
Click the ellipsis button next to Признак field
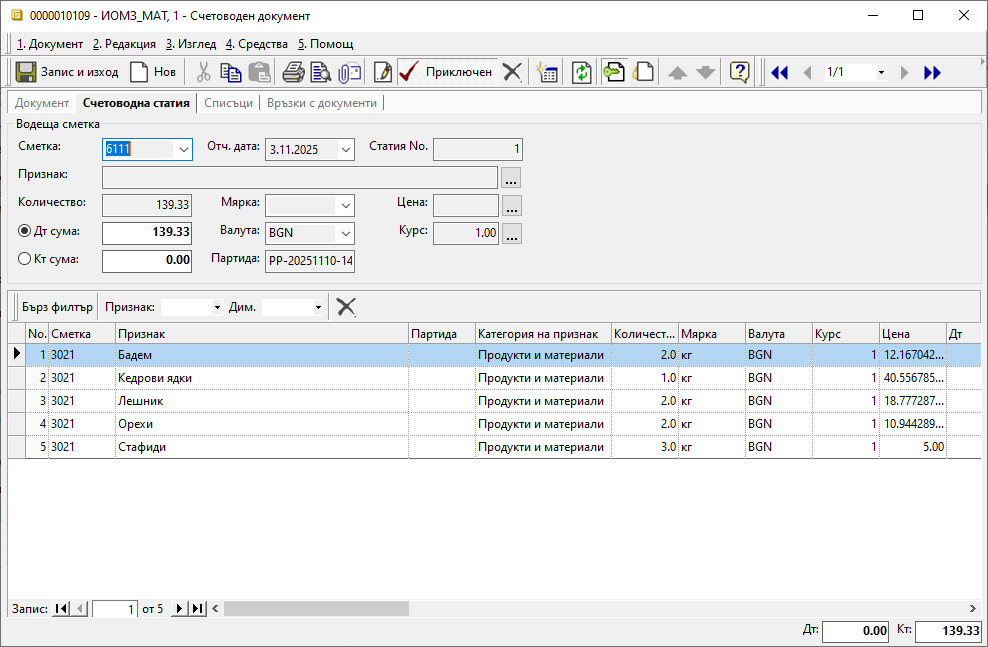(x=511, y=178)
